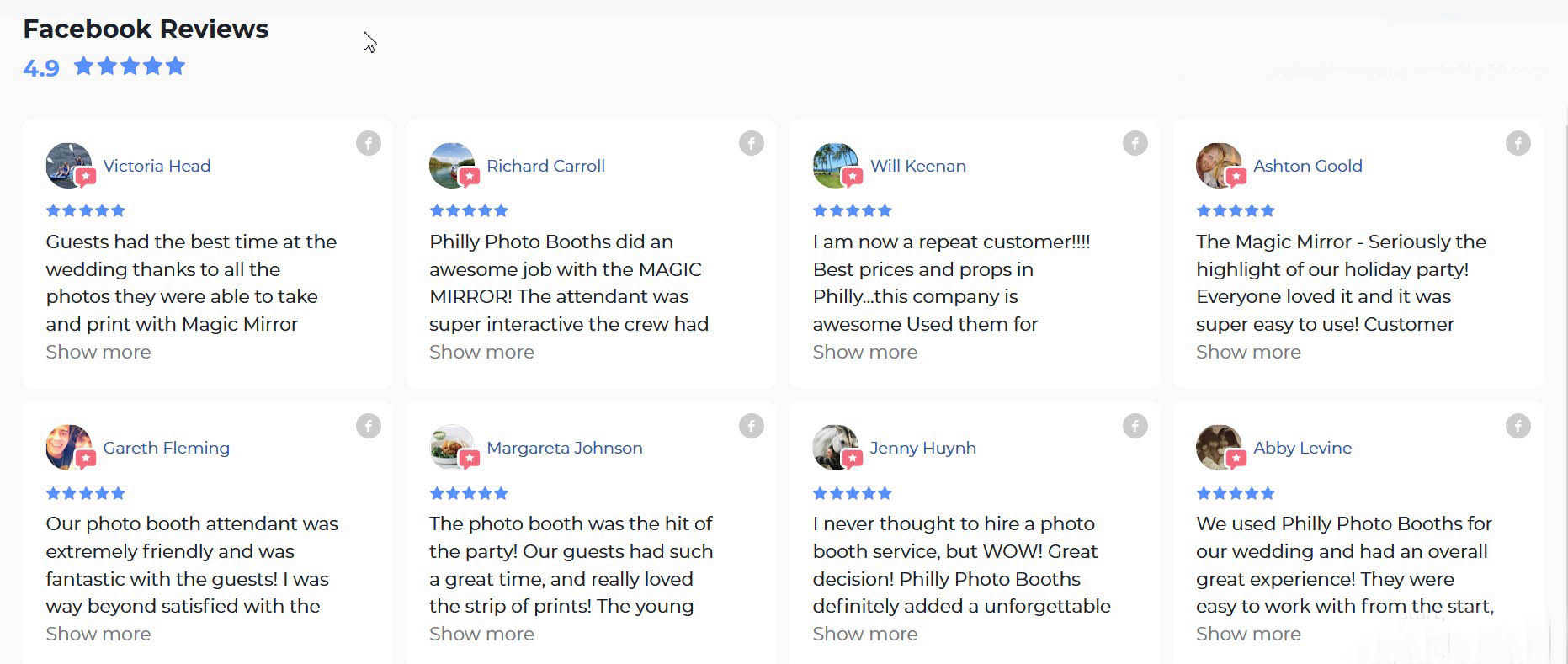Screen dimensions: 1568x664
Task: Open Jenny Huynh's review via Facebook icon
Action: click(x=1135, y=426)
